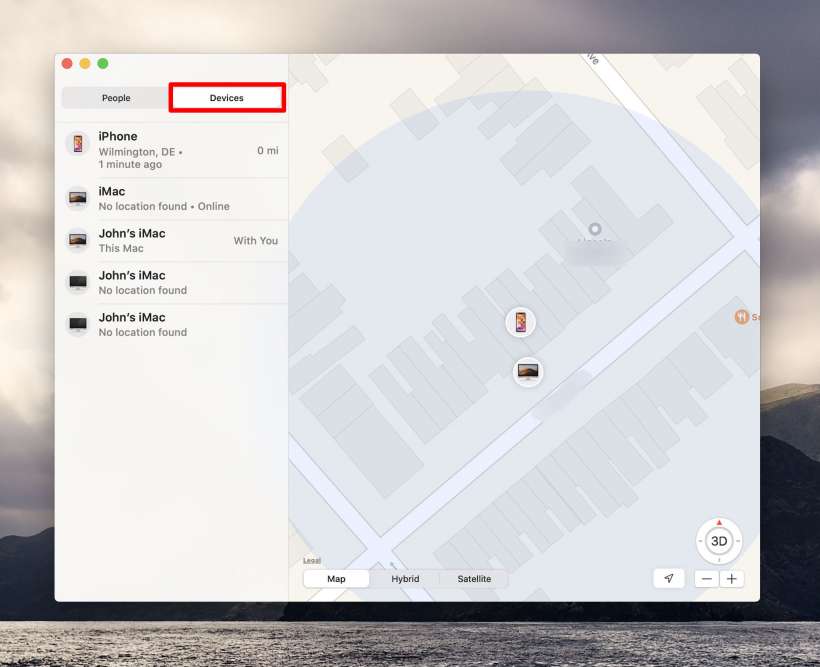The width and height of the screenshot is (820, 667).
Task: Click the iMac pin on the map
Action: 528,372
